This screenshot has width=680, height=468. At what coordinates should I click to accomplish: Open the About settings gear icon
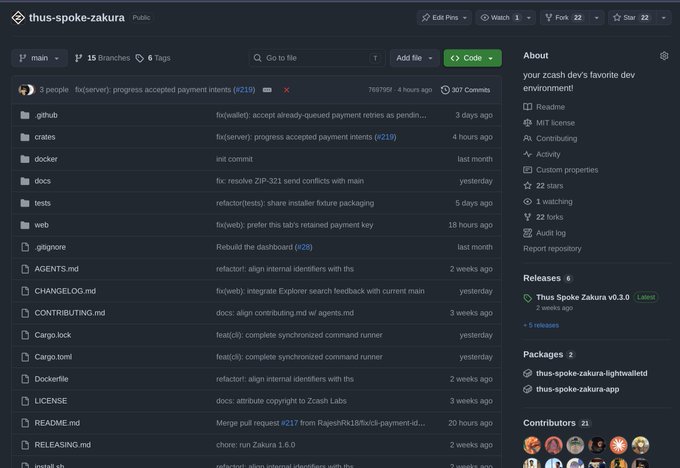pyautogui.click(x=664, y=56)
